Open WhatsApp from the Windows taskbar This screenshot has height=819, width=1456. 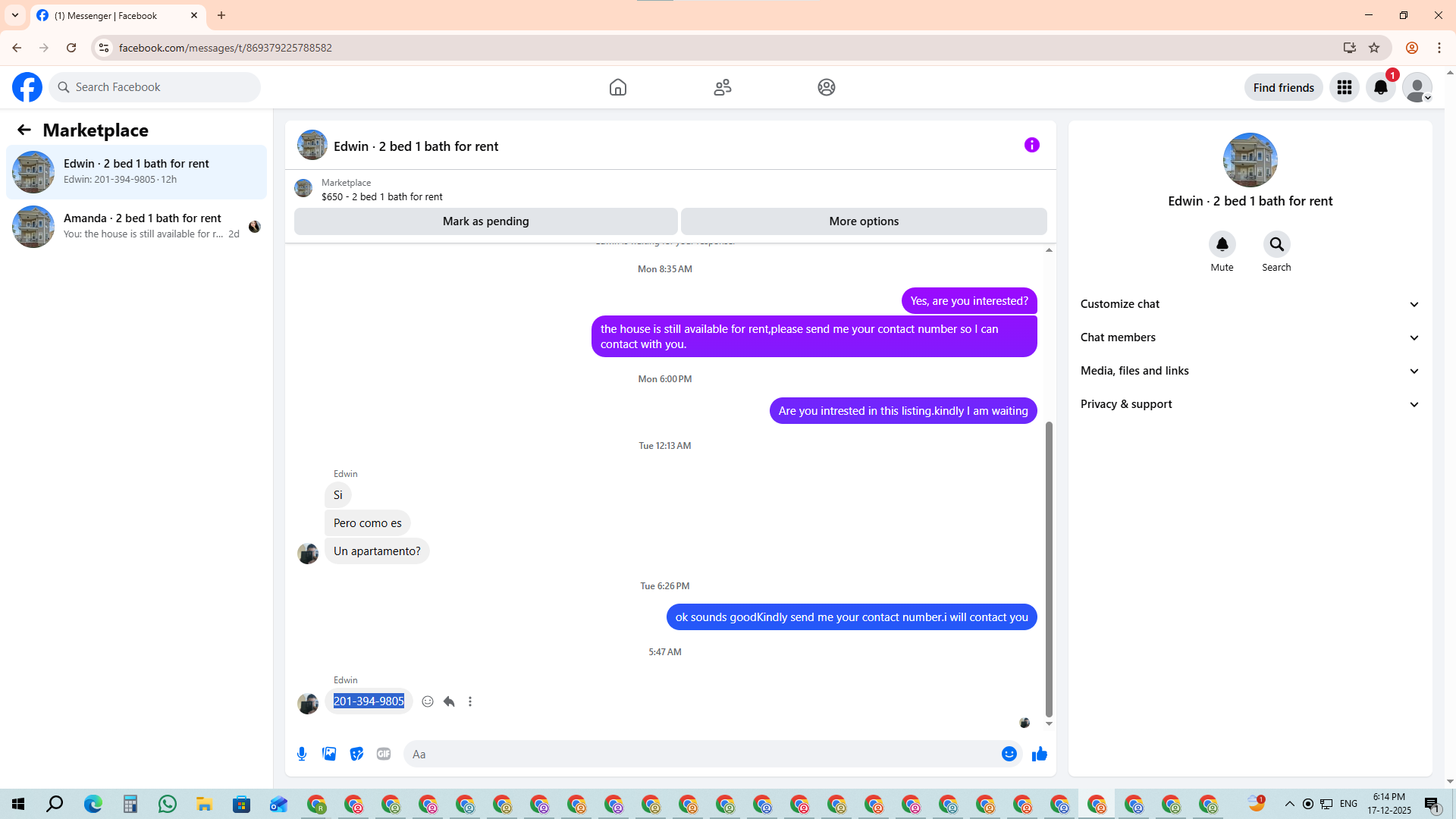point(167,804)
